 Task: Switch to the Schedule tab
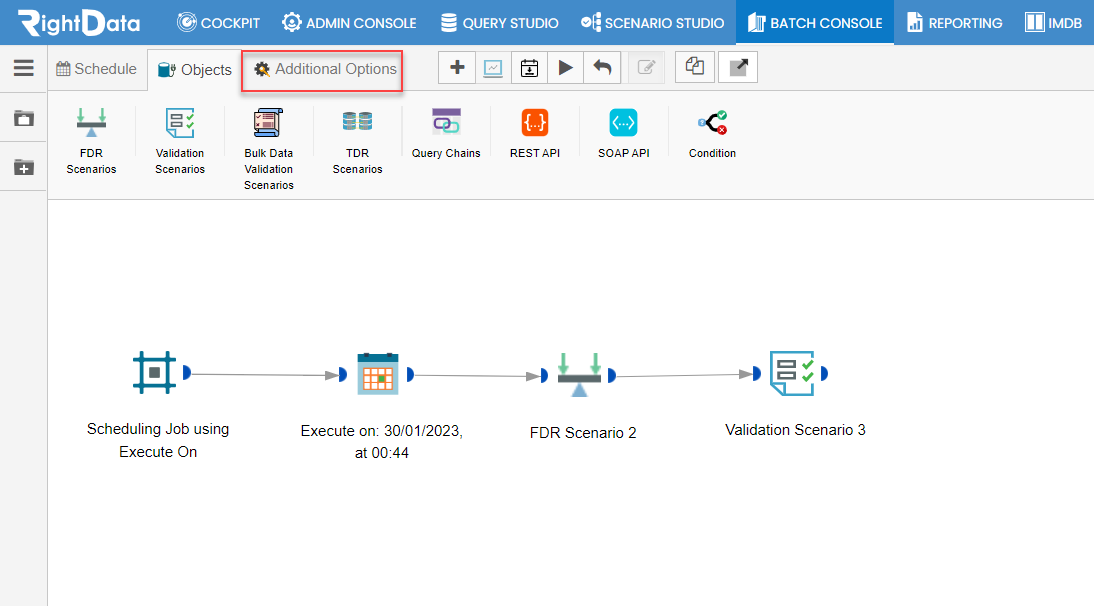click(x=96, y=69)
